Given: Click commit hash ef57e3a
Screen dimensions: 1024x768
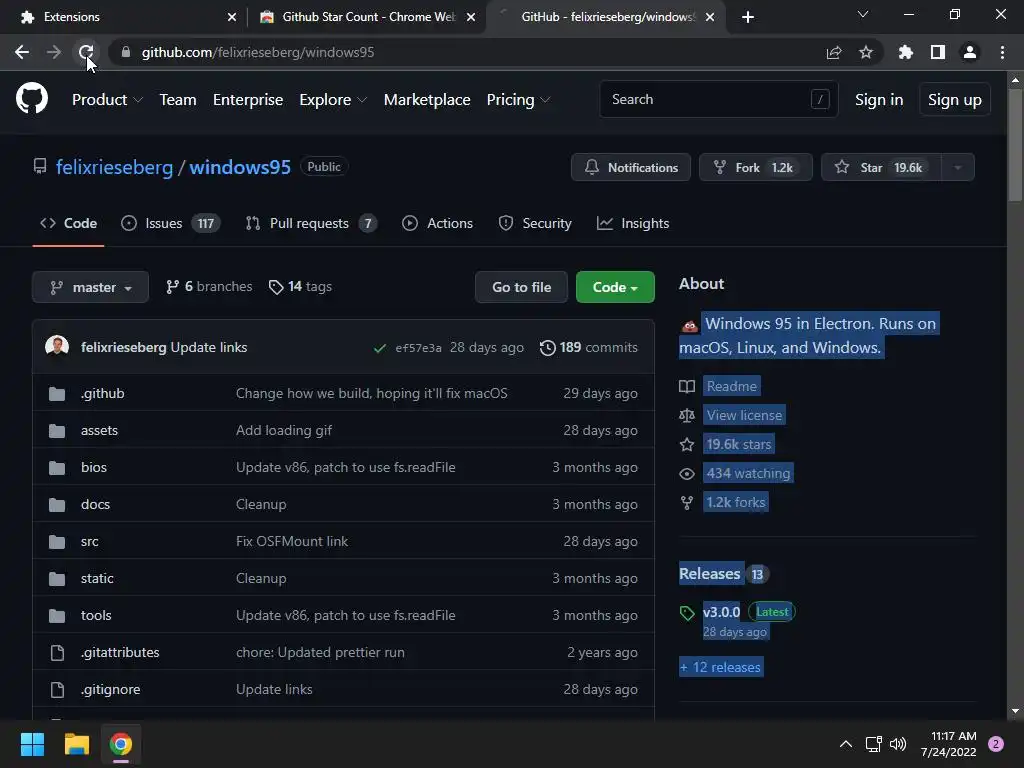Looking at the screenshot, I should (418, 348).
